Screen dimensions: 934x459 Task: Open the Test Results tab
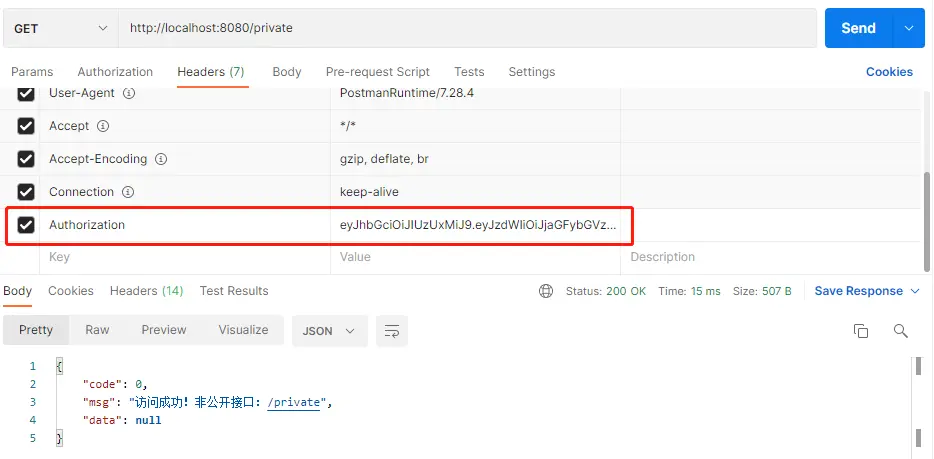click(234, 291)
